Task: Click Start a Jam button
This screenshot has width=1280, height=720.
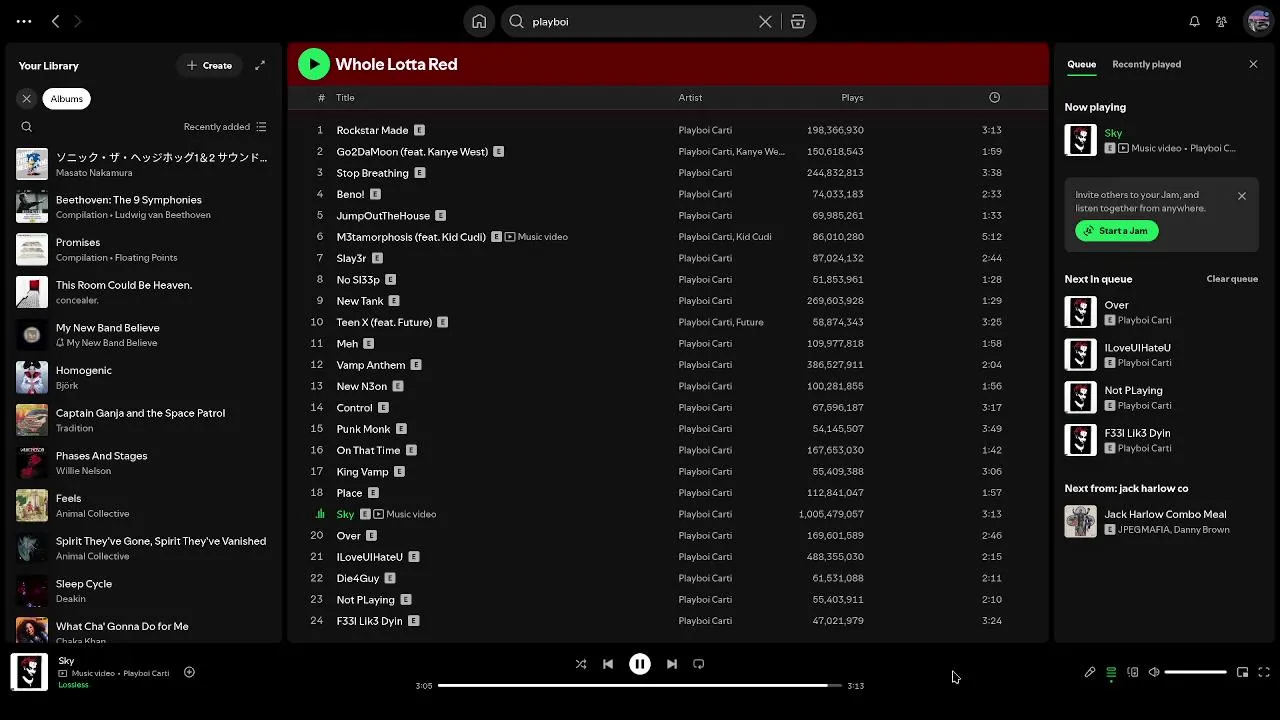Action: click(x=1117, y=230)
